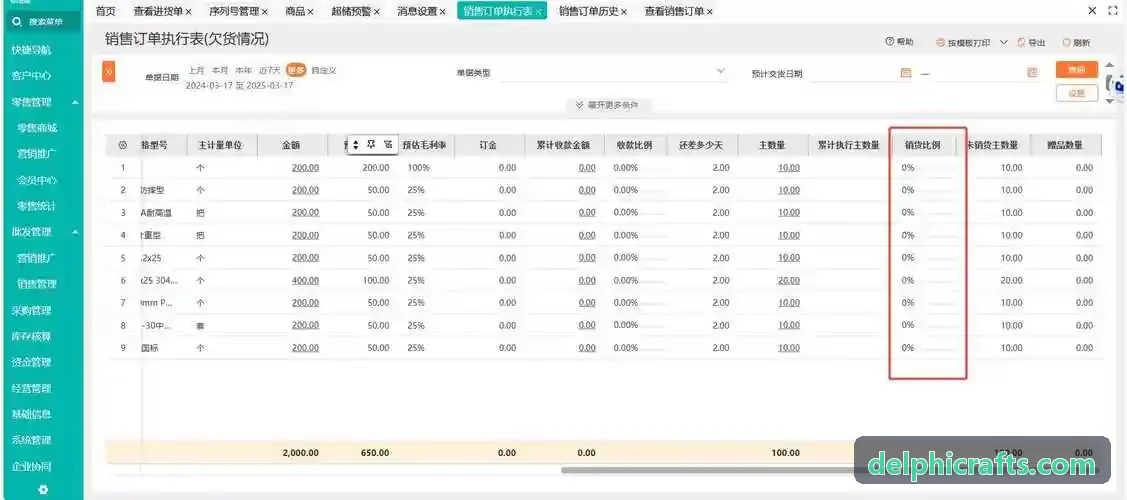Switch to the 序列号管理 tab
The height and width of the screenshot is (500, 1127).
(x=234, y=11)
